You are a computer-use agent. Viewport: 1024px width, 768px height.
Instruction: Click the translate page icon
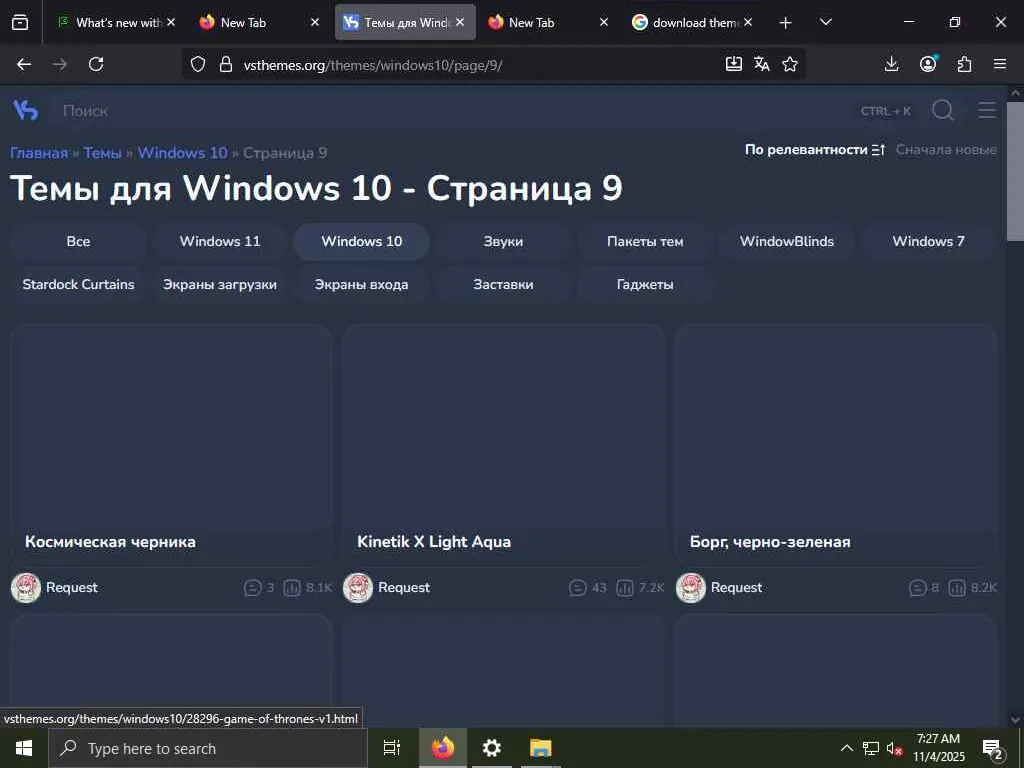(761, 64)
